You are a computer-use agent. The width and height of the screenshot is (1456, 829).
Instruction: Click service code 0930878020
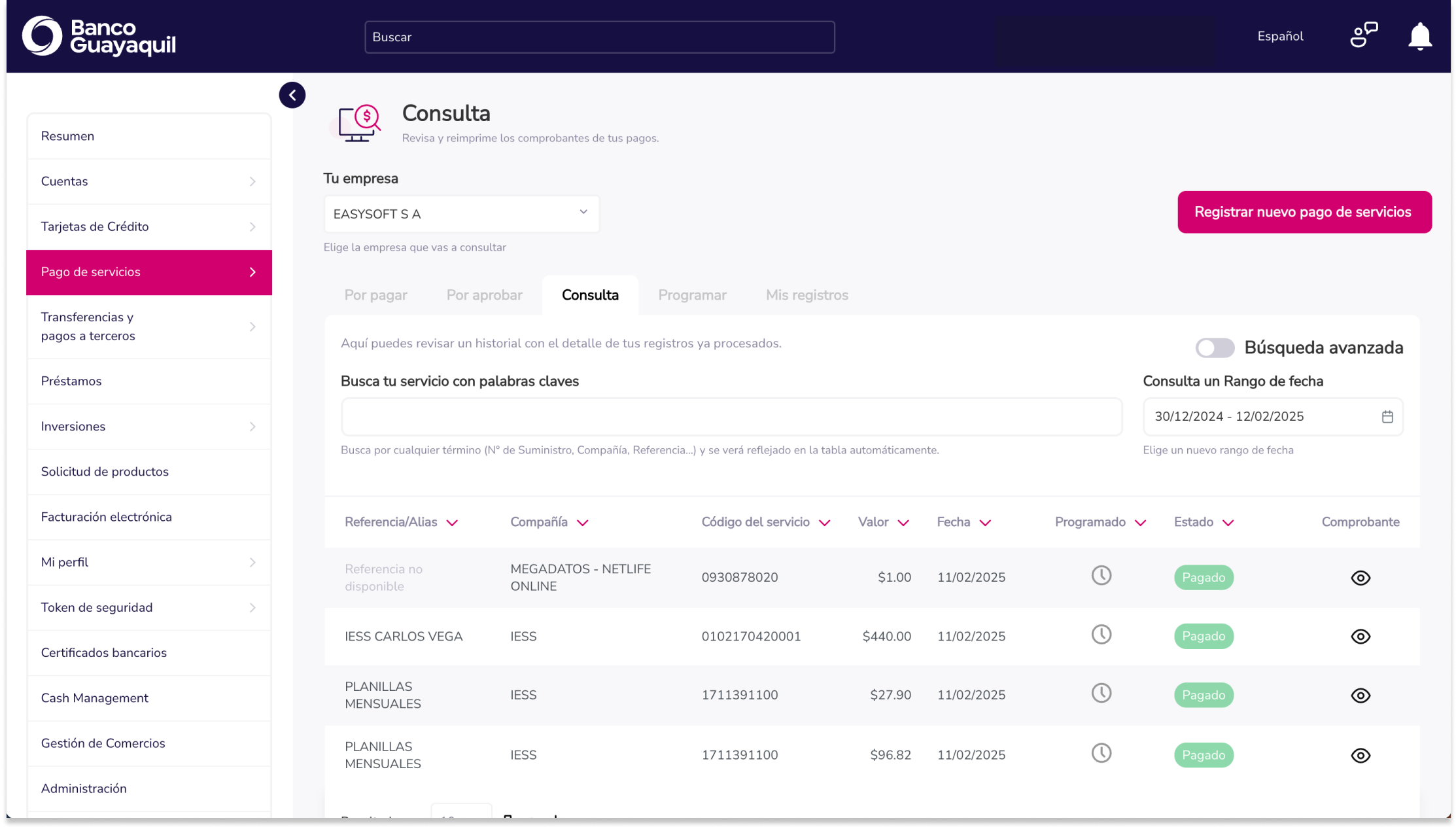[x=739, y=577]
